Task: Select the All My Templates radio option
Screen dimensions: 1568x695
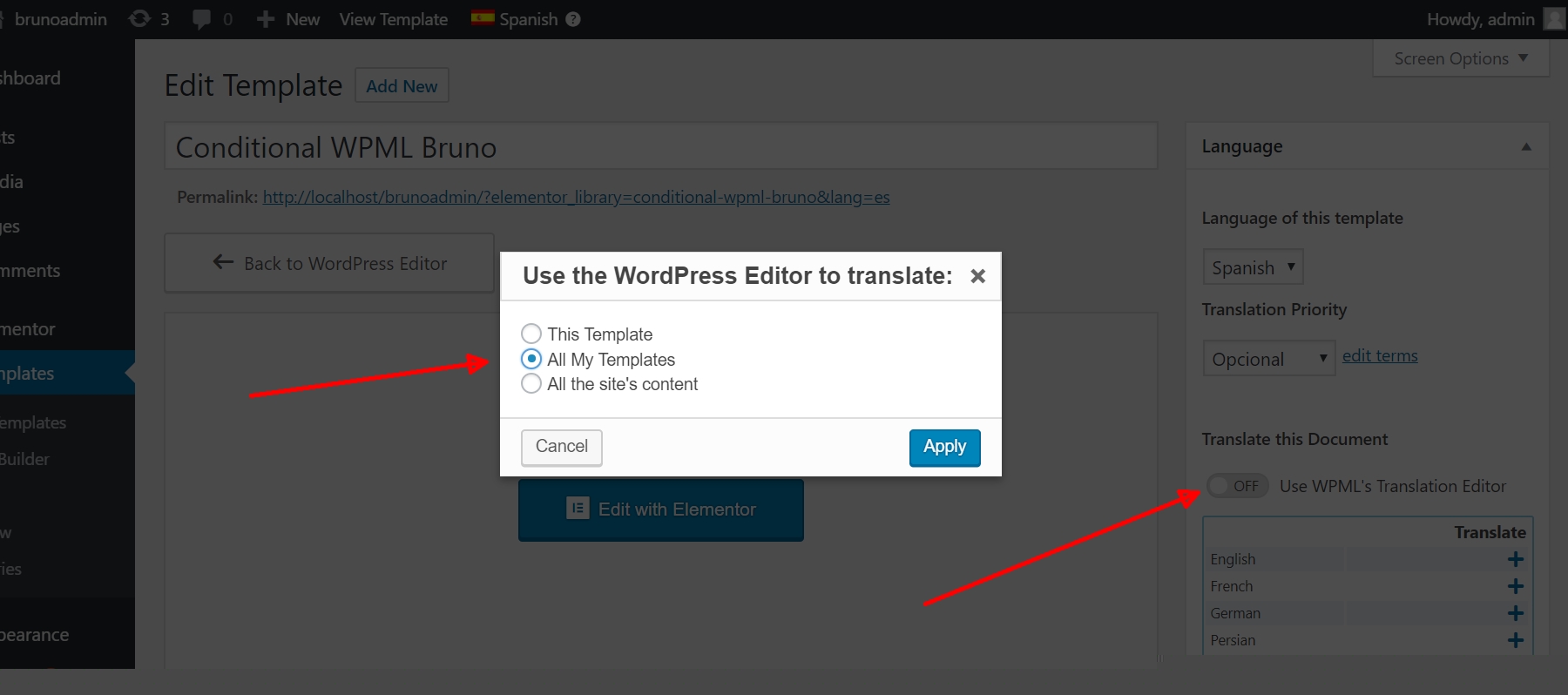Action: pos(531,359)
